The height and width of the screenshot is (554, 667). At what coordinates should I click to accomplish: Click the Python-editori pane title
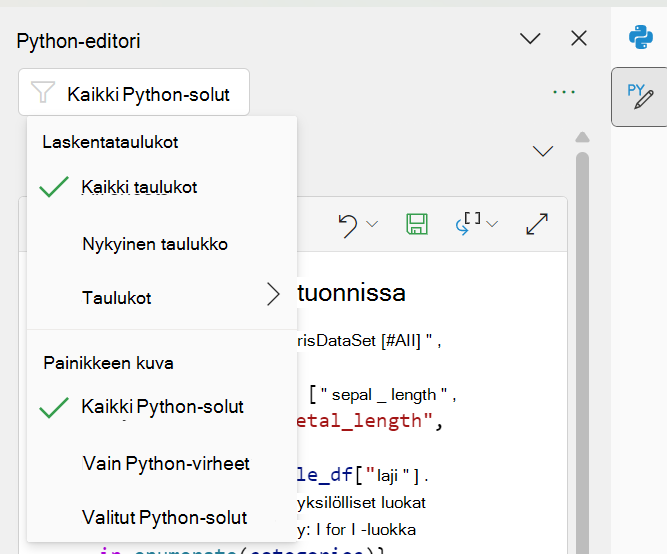tap(78, 41)
